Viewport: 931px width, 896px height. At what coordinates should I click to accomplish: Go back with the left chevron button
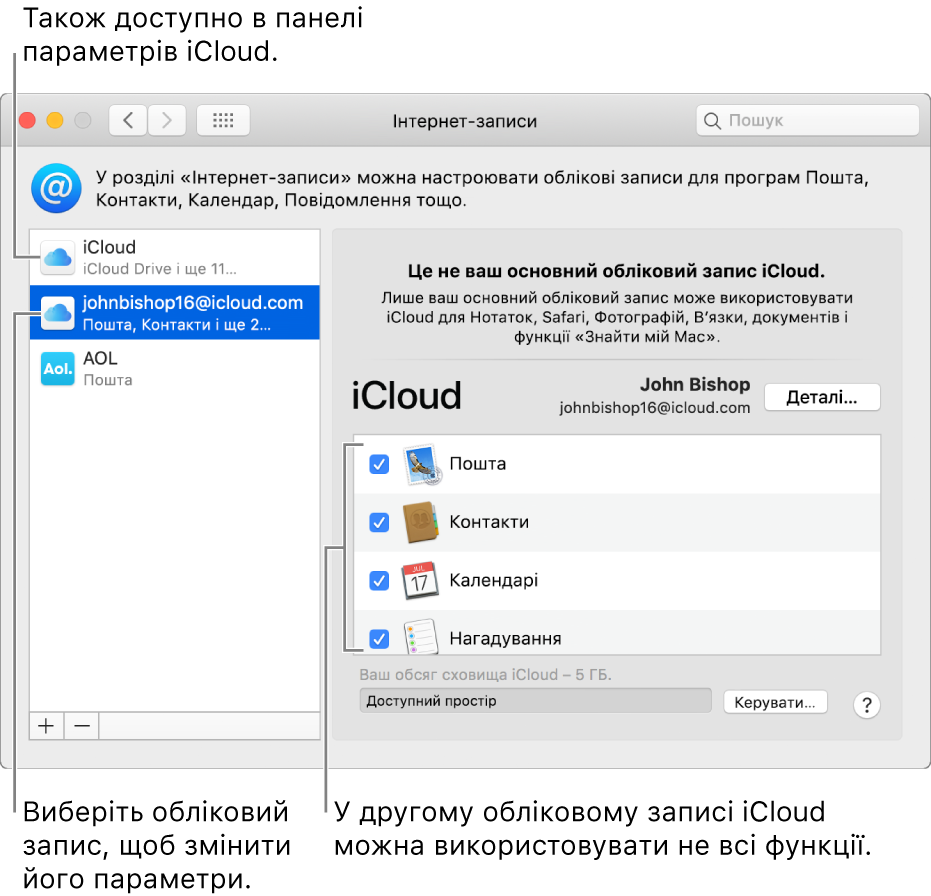pos(128,121)
